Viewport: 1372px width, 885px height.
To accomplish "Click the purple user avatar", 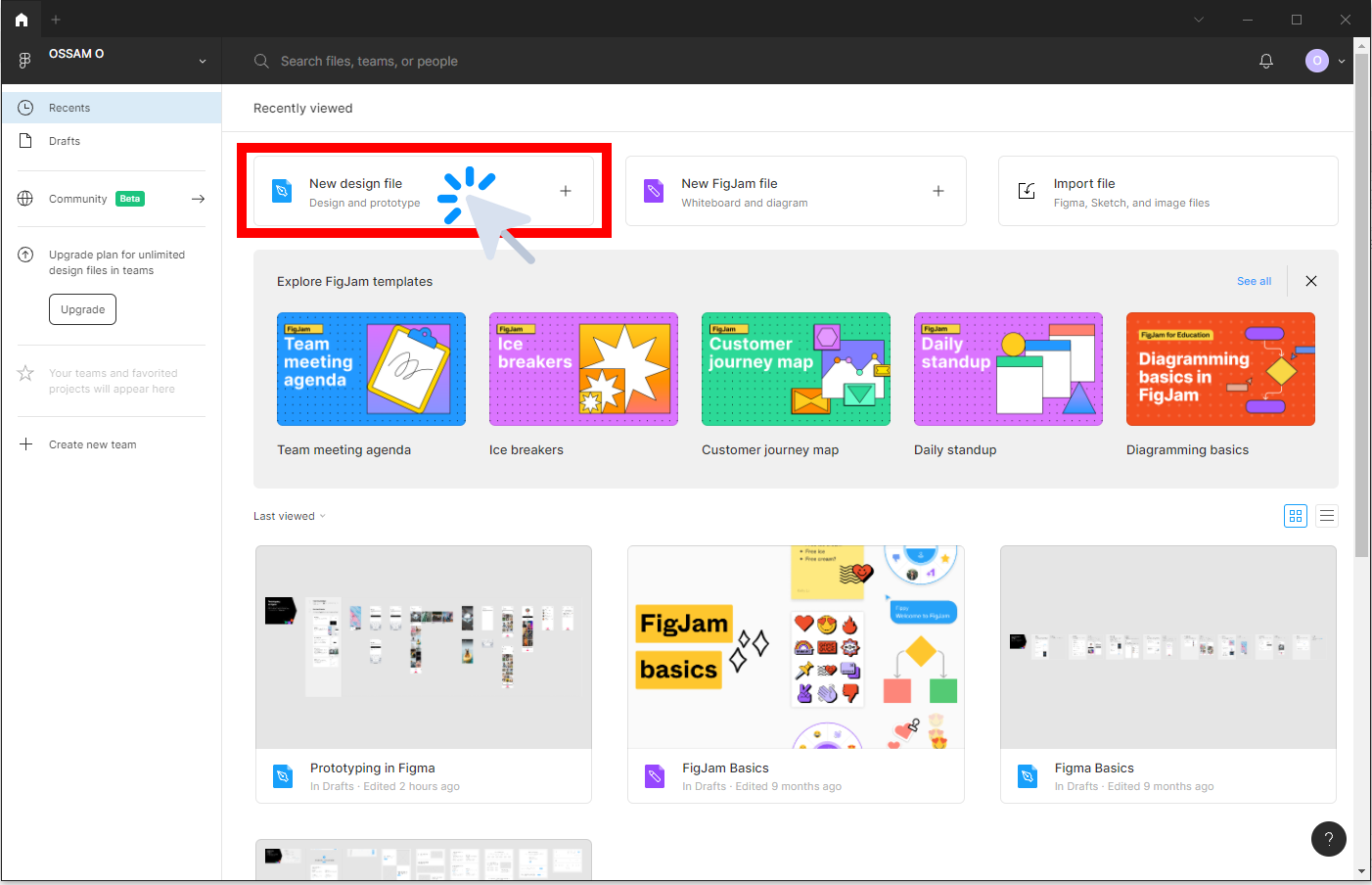I will click(x=1317, y=61).
